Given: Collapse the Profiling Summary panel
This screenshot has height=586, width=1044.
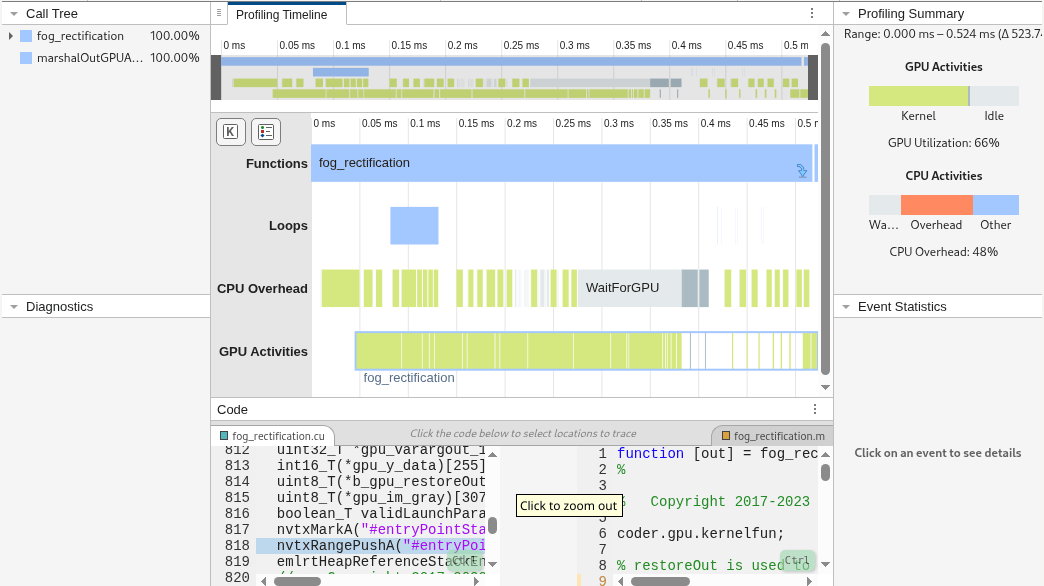Looking at the screenshot, I should click(x=846, y=13).
